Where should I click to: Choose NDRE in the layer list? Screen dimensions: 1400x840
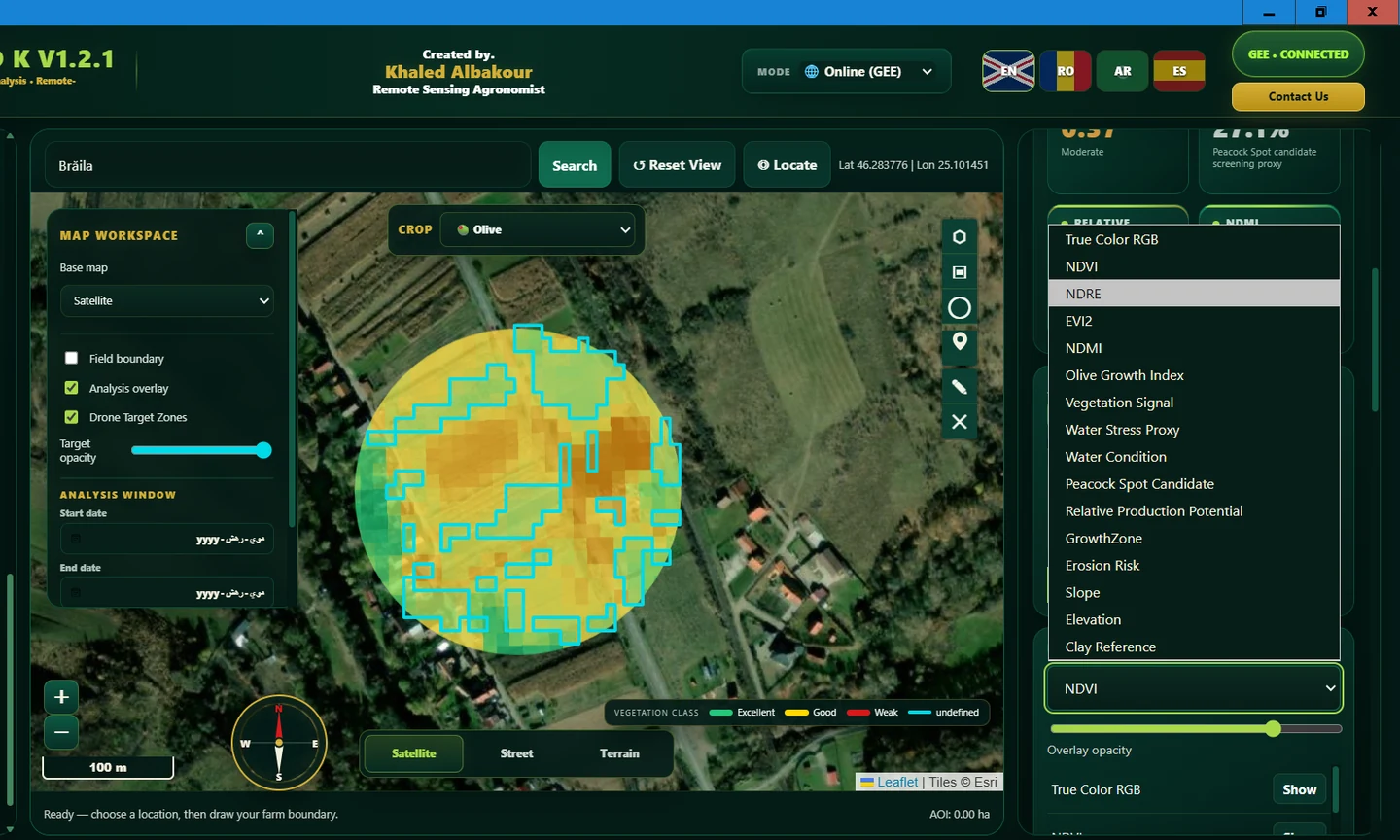coord(1194,294)
